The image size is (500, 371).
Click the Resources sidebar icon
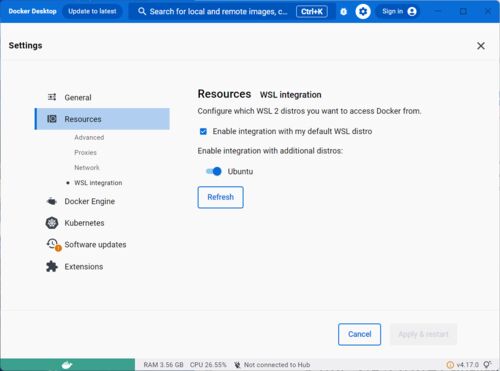[52, 119]
